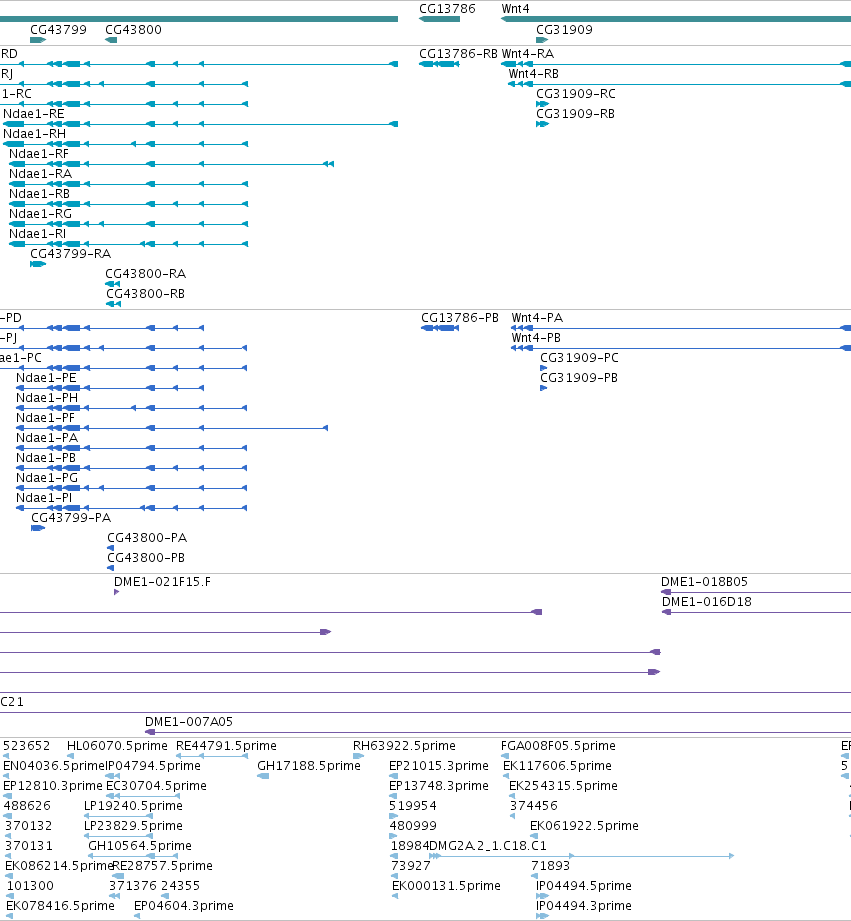The width and height of the screenshot is (851, 921).
Task: Click feature 18984DMG2A.2_1.C18.C1
Action: 469,845
